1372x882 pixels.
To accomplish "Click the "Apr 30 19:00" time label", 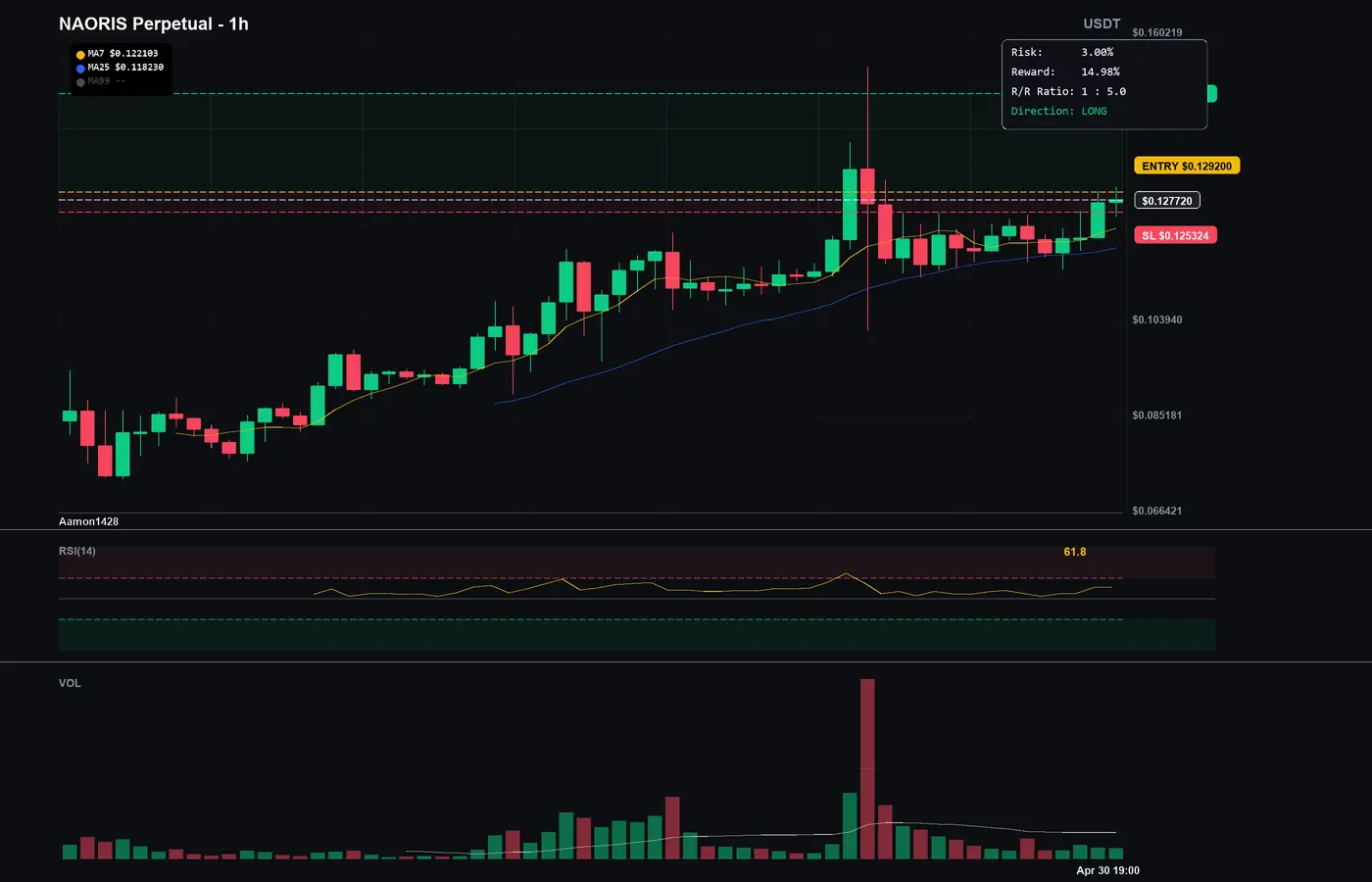I will pyautogui.click(x=1108, y=870).
